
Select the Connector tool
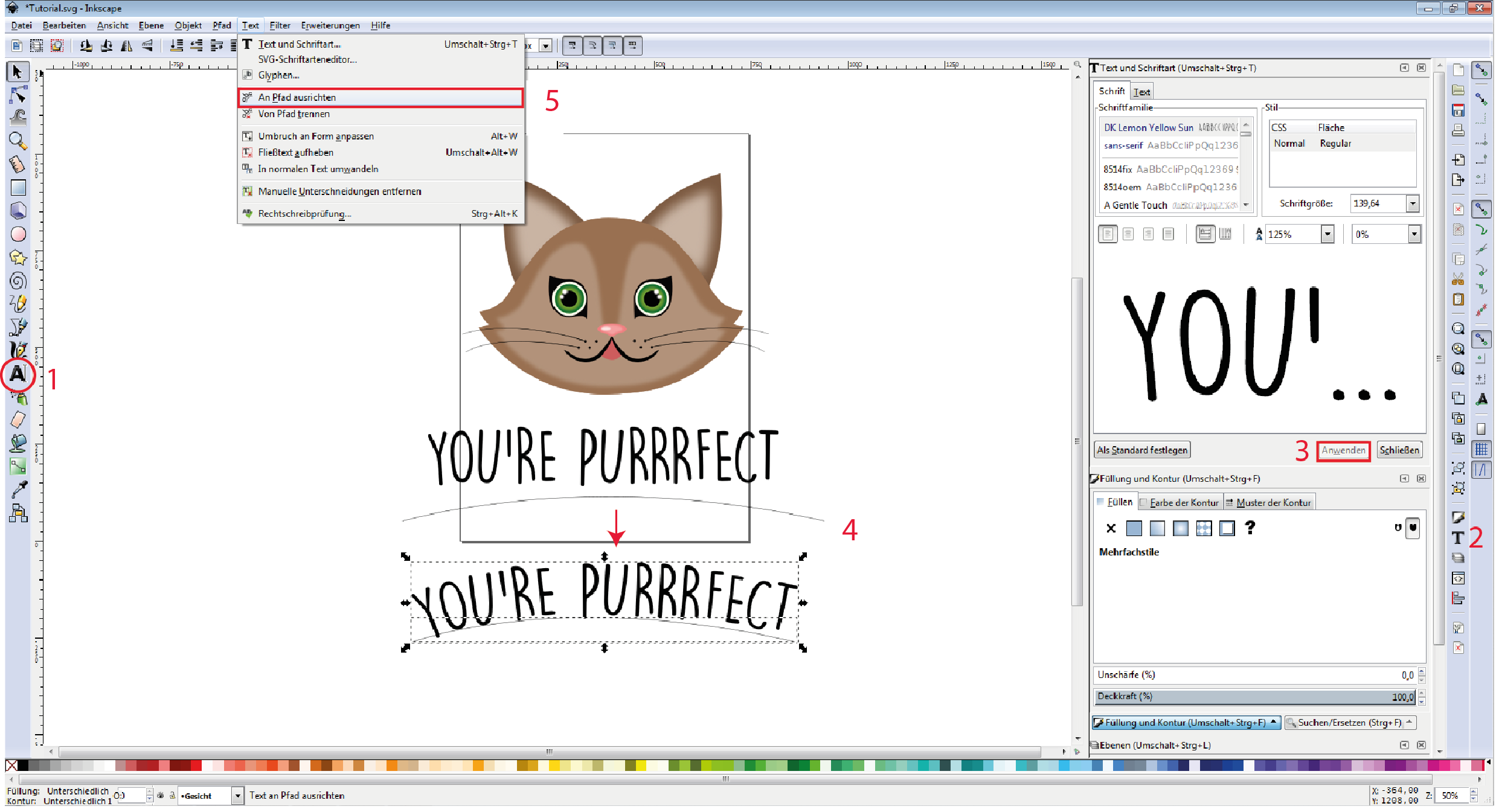(x=18, y=513)
